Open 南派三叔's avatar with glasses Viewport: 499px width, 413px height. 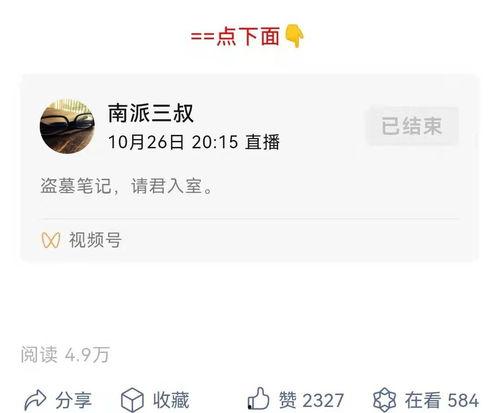coord(67,126)
